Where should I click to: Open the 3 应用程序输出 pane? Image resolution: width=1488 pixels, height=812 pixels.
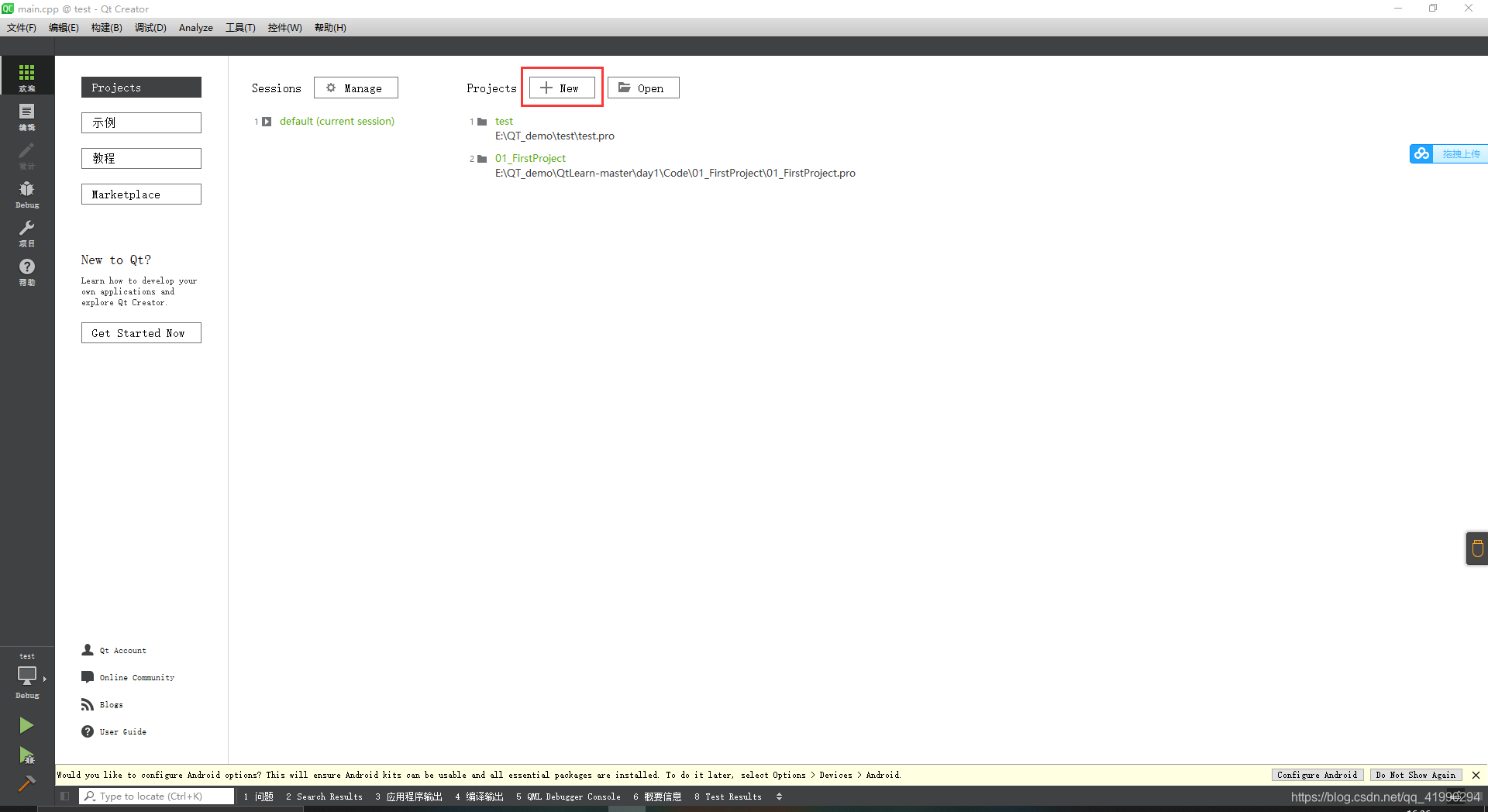click(x=408, y=797)
